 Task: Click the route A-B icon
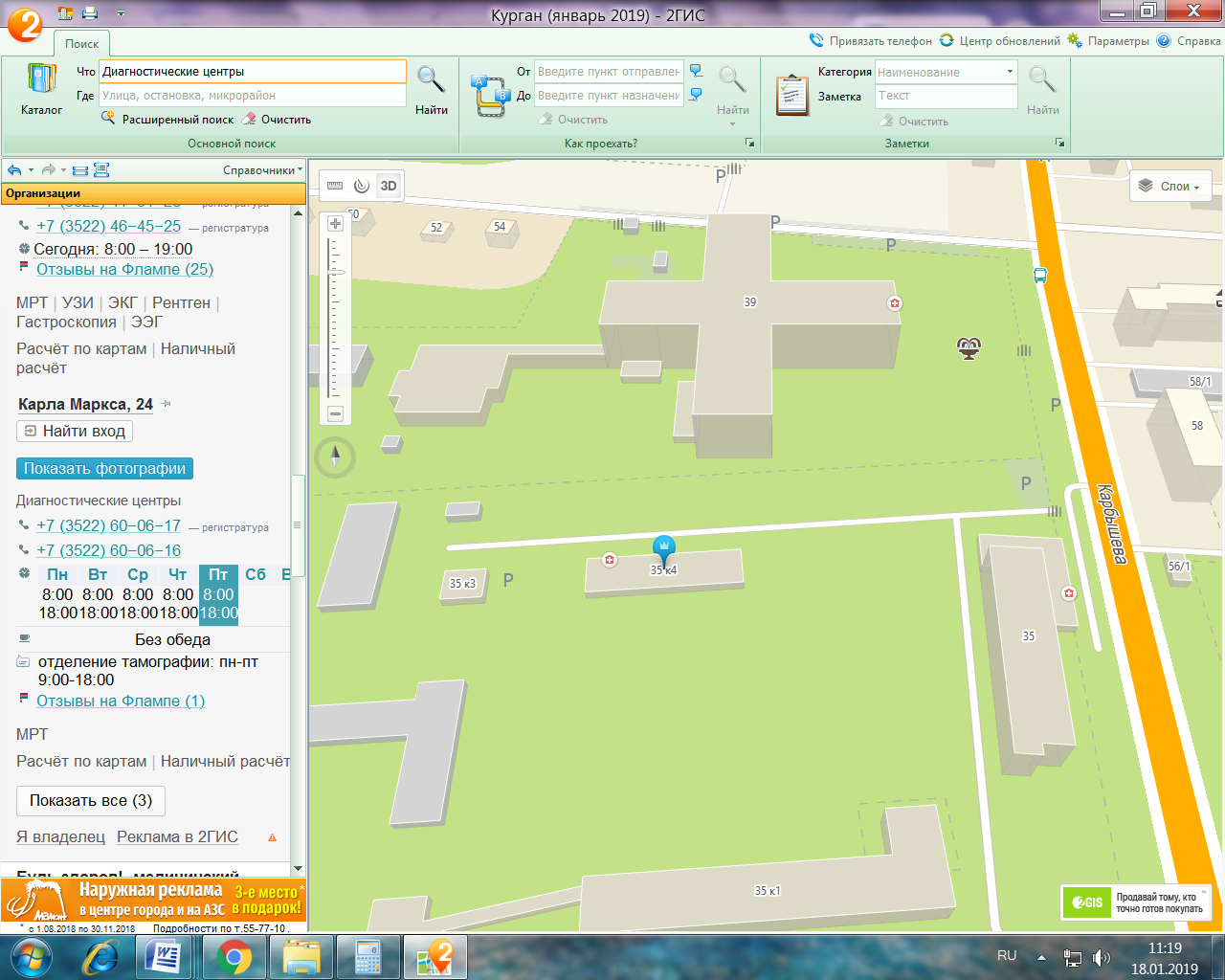489,96
